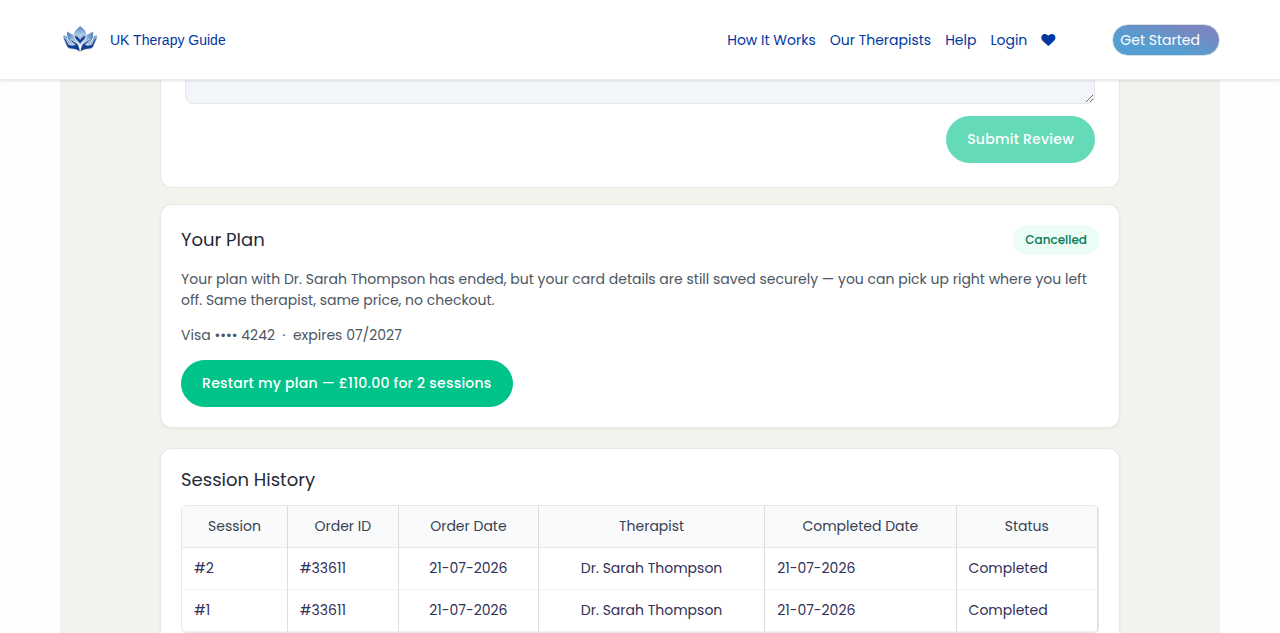This screenshot has height=633, width=1280.
Task: Click Dr. Sarah Thompson in session #1 row
Action: [651, 610]
